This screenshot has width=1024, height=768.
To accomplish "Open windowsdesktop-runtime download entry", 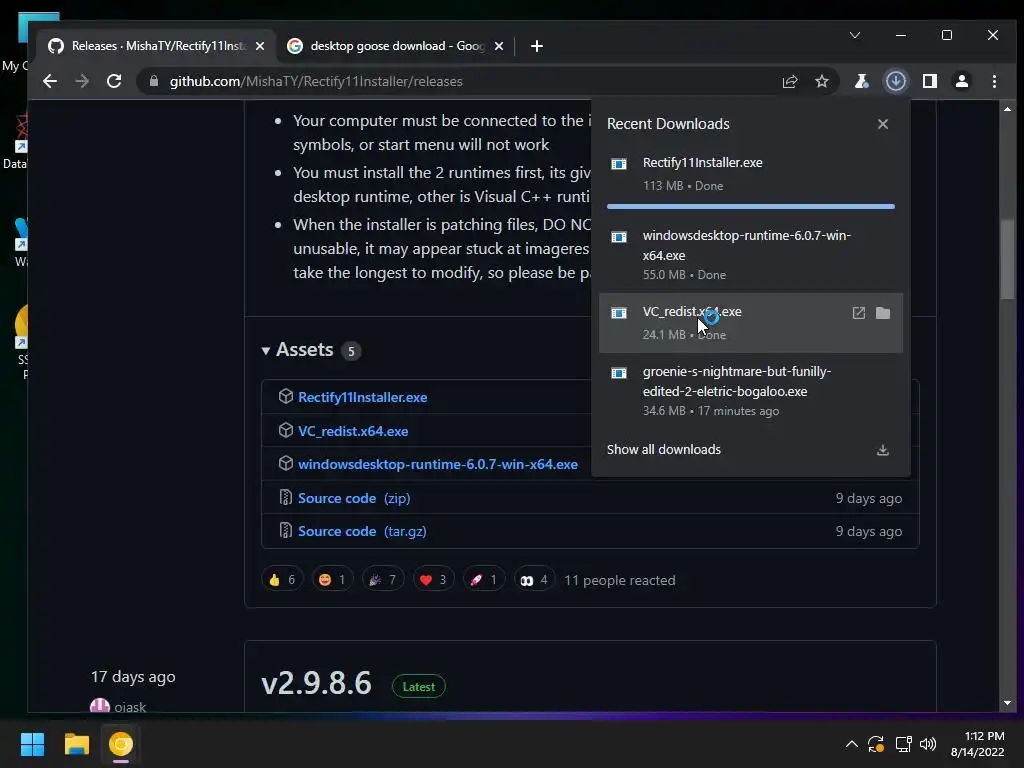I will pos(750,255).
